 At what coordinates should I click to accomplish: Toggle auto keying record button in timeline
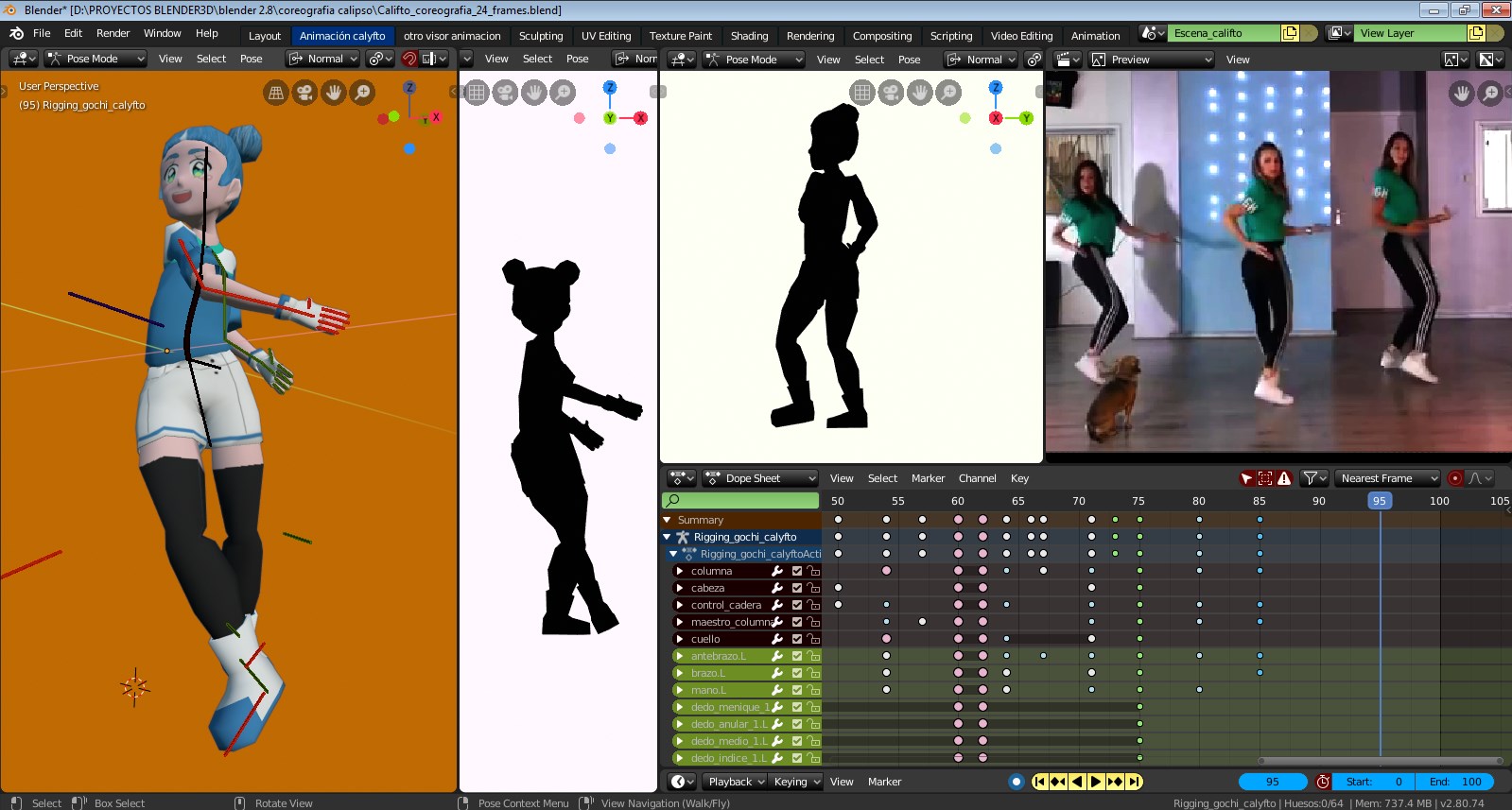(x=1017, y=782)
